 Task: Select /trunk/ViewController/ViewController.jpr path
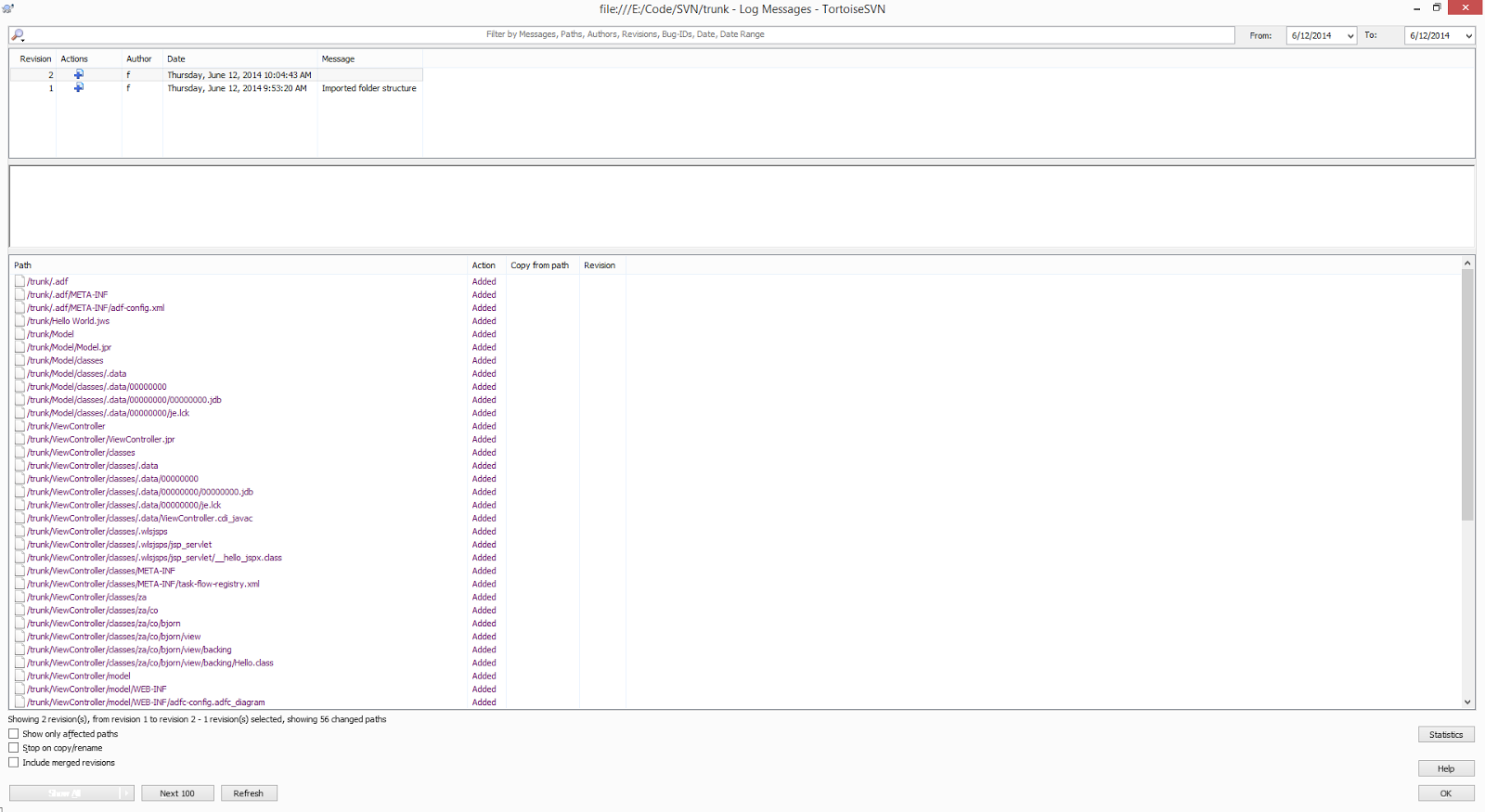pos(100,439)
